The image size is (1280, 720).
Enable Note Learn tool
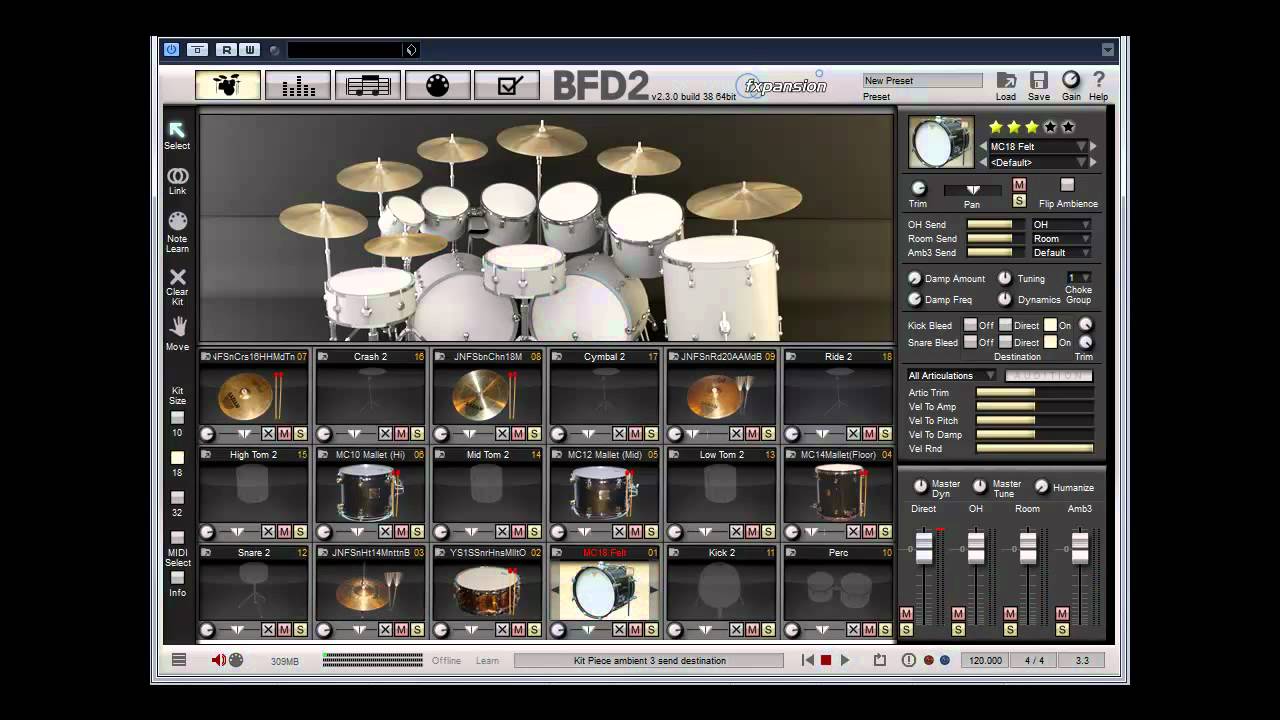177,221
